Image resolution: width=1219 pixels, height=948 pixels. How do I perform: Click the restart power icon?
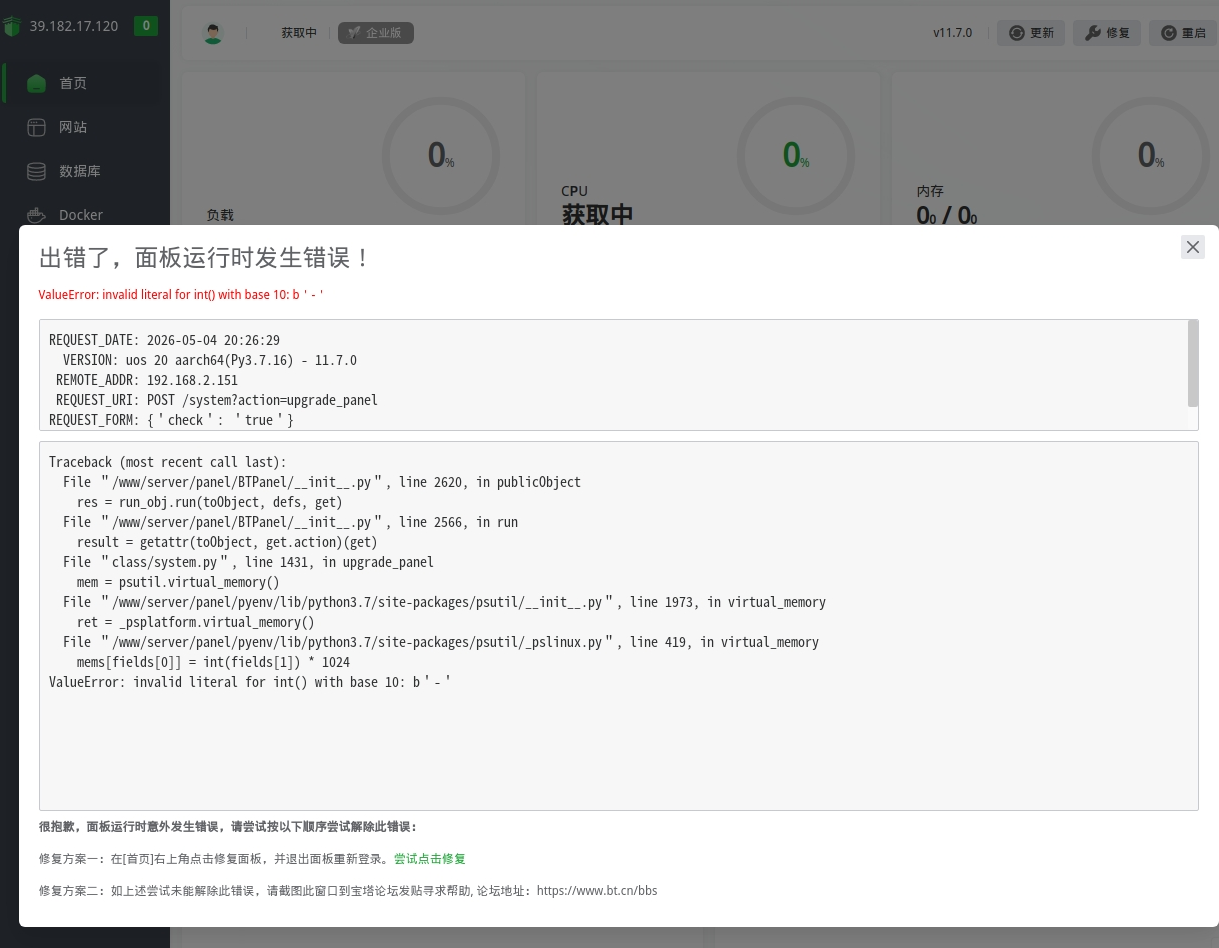[1169, 33]
